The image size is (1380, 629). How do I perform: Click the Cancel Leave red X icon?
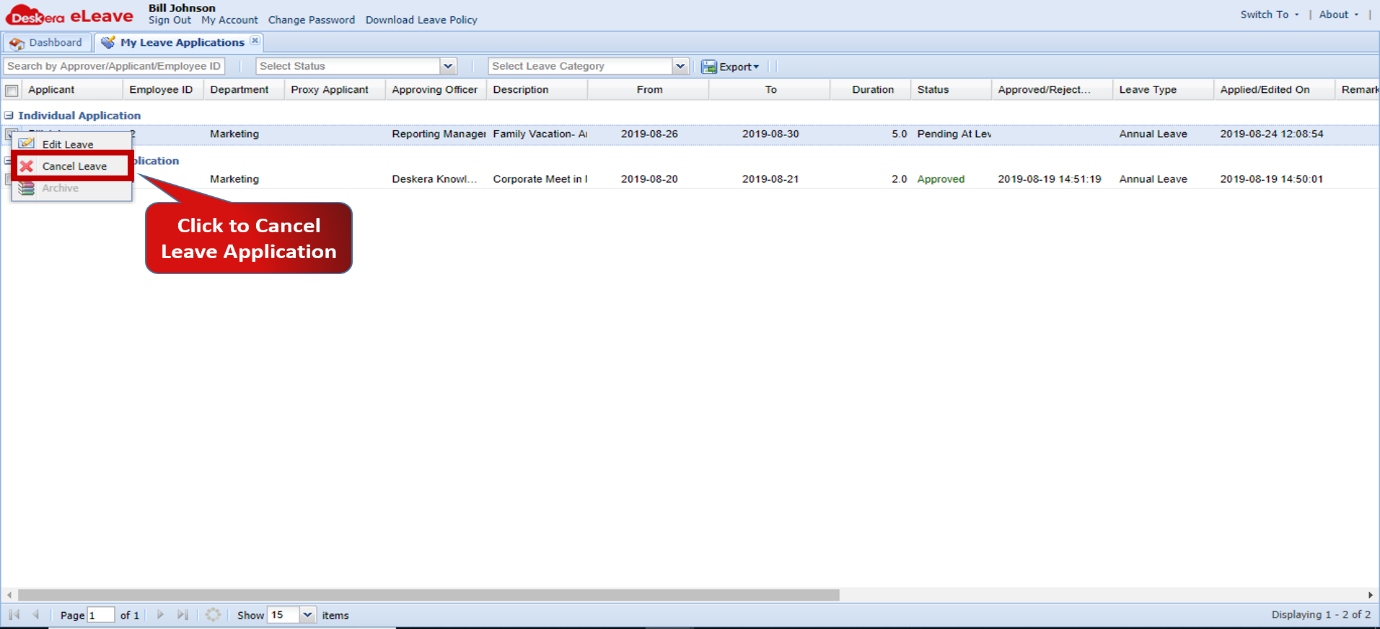tap(24, 166)
